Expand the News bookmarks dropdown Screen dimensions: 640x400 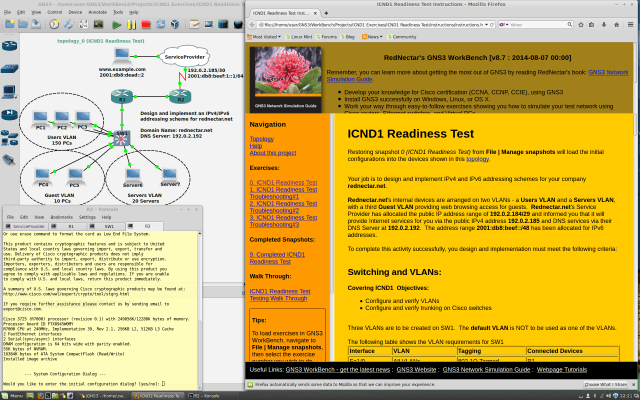[x=372, y=37]
